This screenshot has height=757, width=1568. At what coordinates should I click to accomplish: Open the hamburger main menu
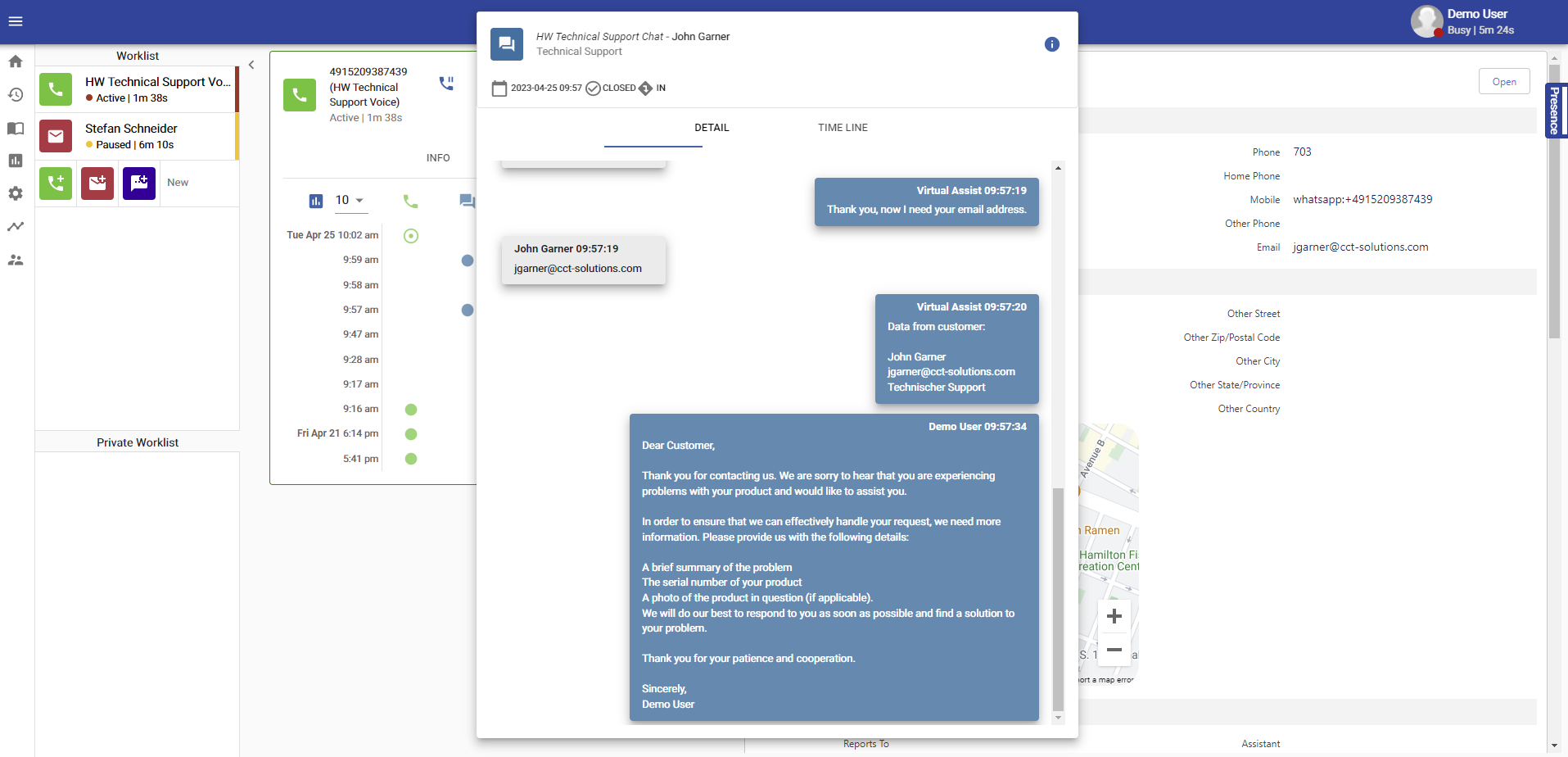tap(16, 21)
